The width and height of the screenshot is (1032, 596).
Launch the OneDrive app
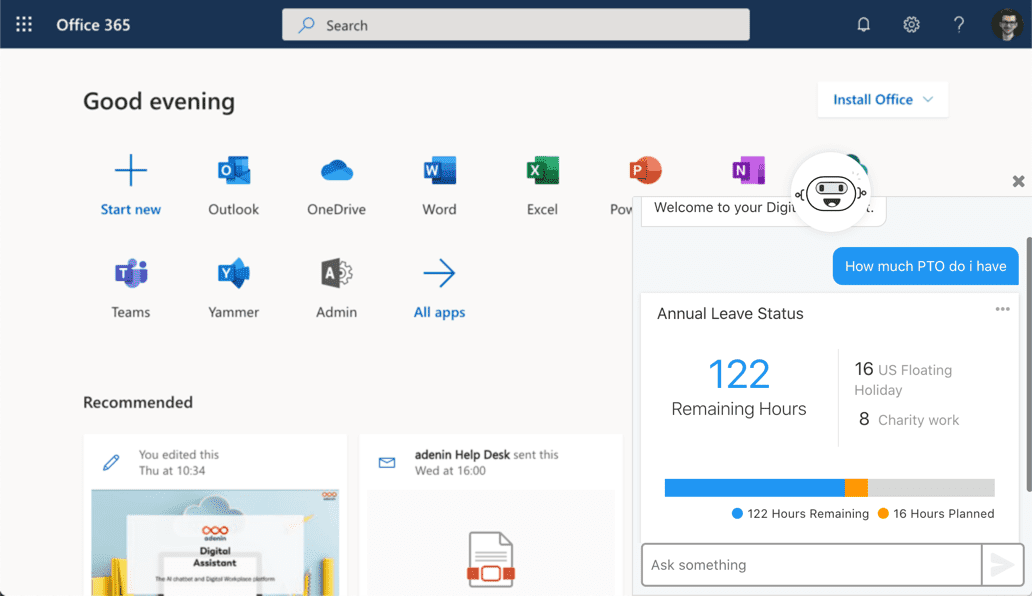click(336, 170)
